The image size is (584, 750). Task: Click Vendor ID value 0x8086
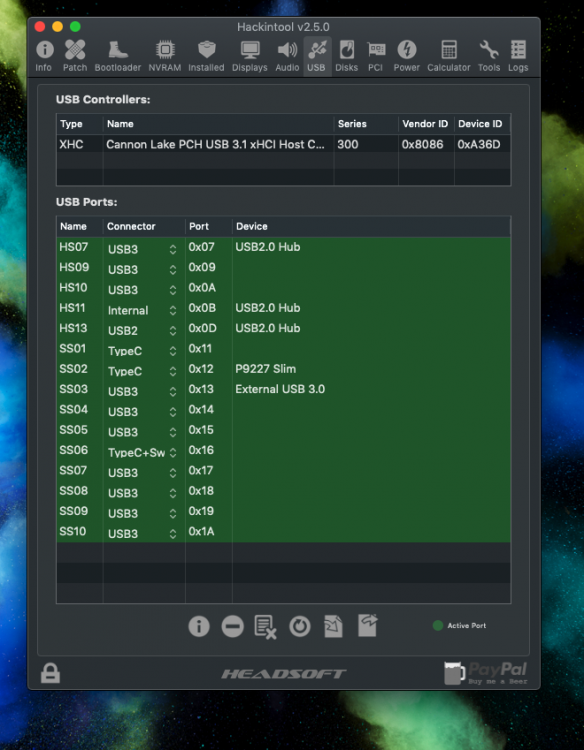tap(422, 144)
